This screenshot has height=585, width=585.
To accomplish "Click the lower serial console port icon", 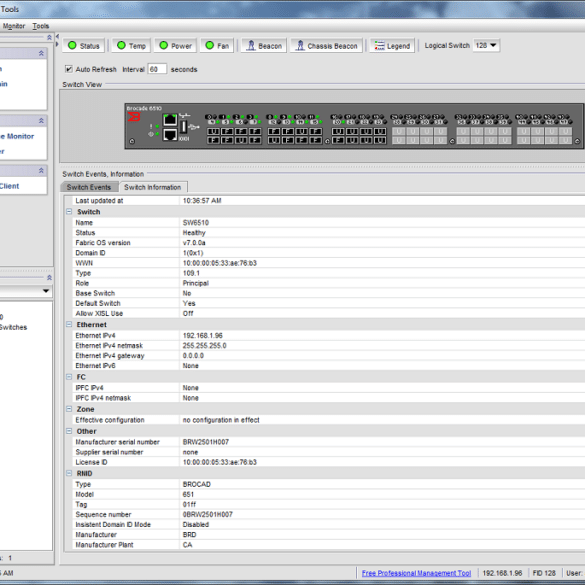I will point(170,135).
